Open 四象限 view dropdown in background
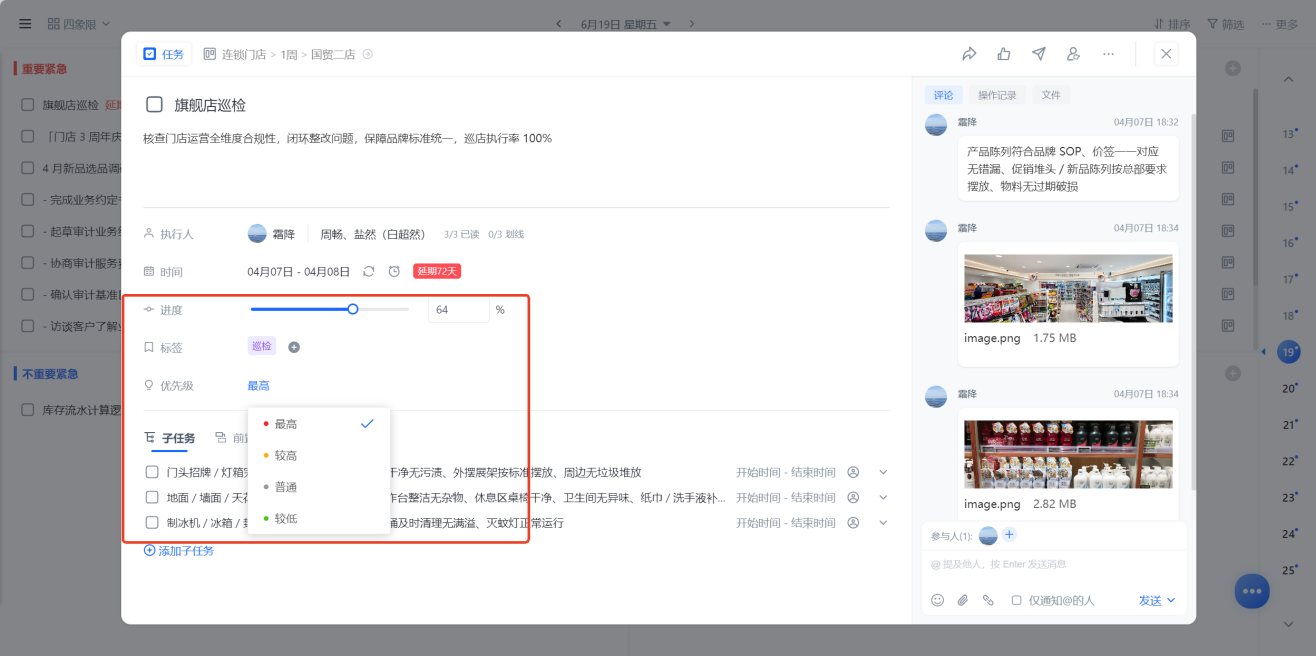 coord(79,24)
